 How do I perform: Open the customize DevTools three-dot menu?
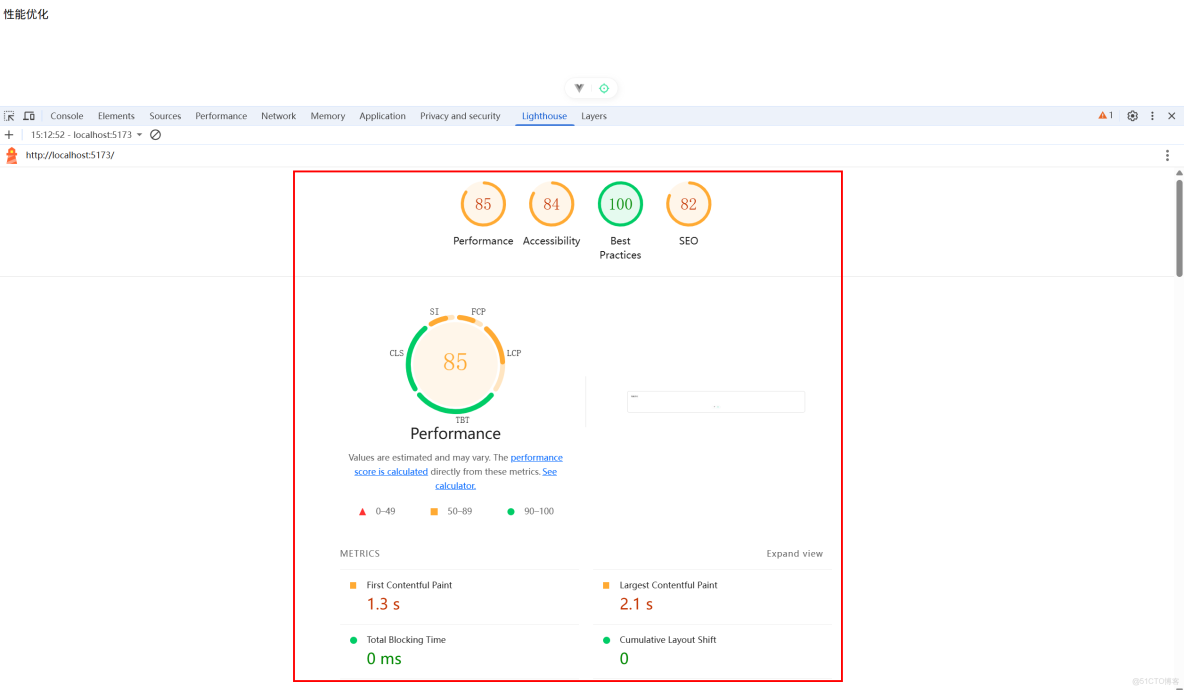(x=1152, y=116)
